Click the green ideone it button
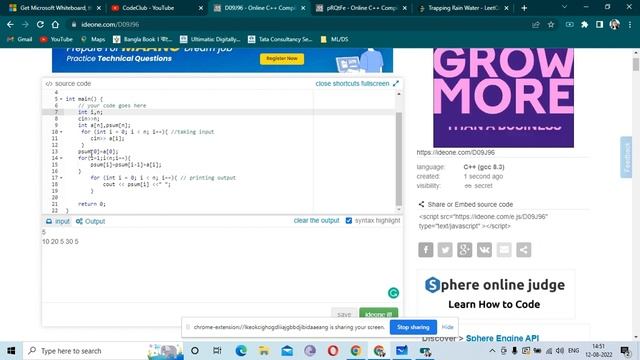The height and width of the screenshot is (360, 640). (378, 314)
